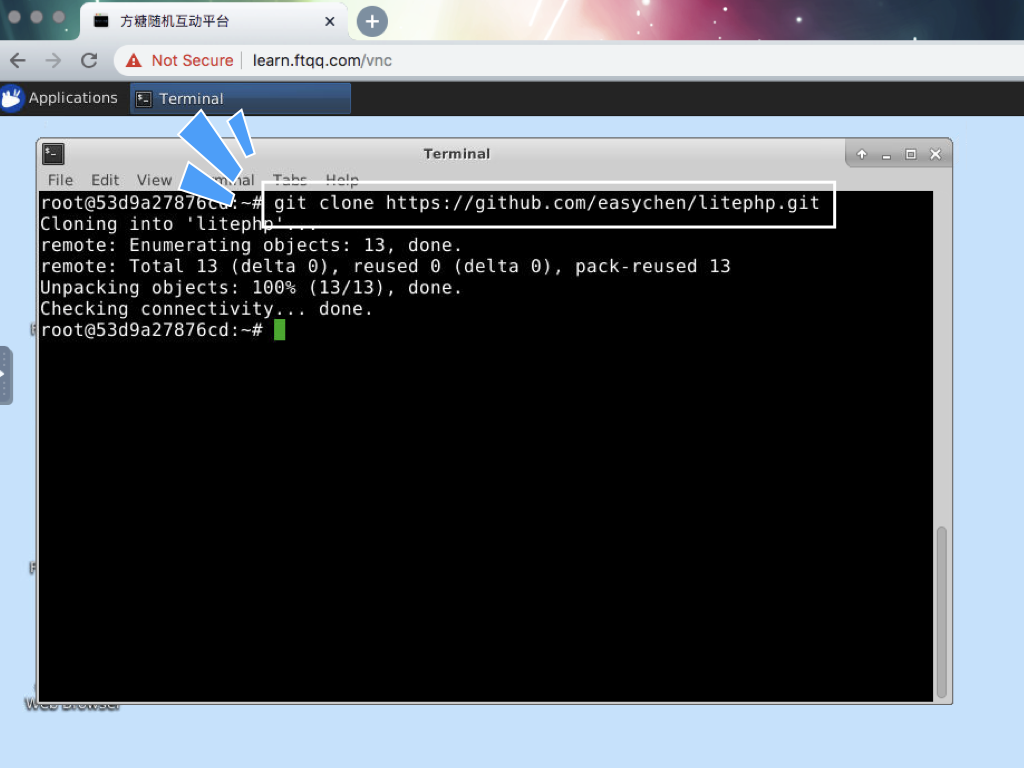The height and width of the screenshot is (768, 1024).
Task: Click the Terminal window title text
Action: 456,154
